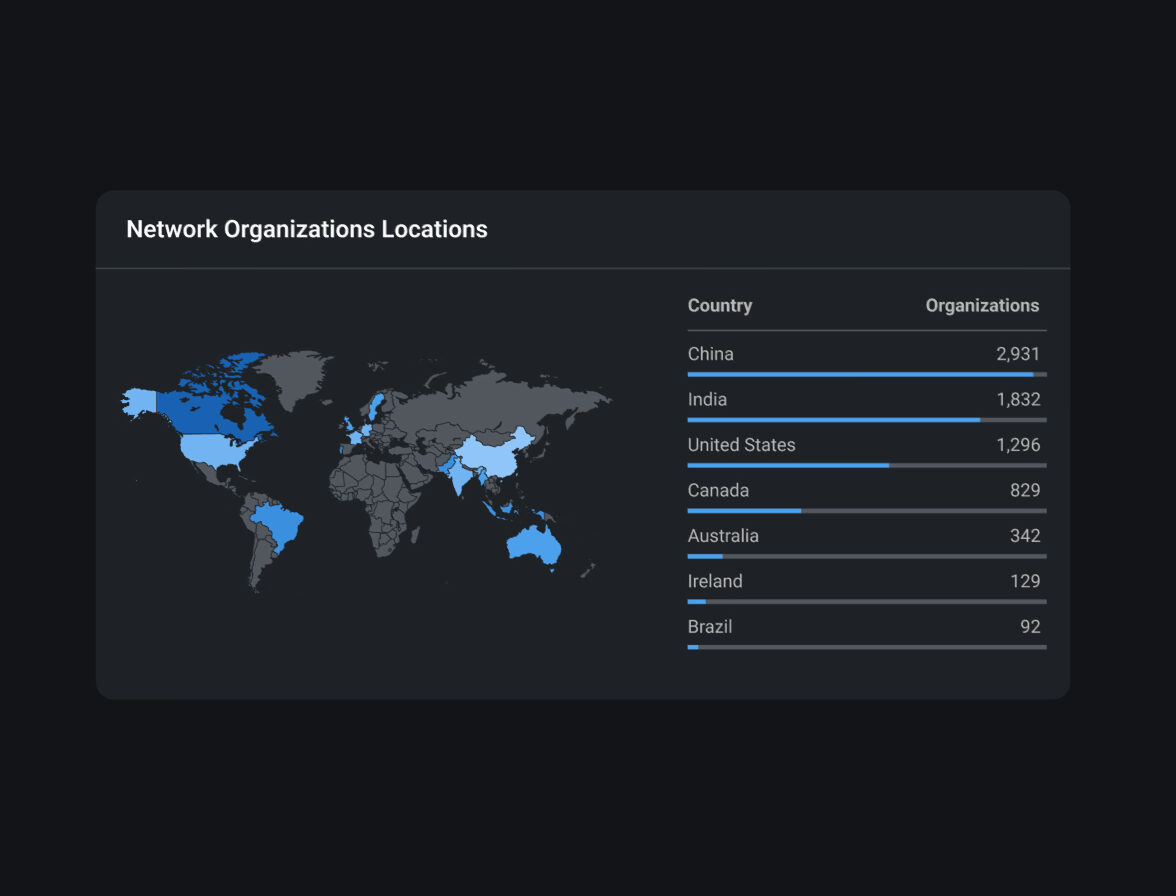Click Alaska on the world map

pyautogui.click(x=139, y=402)
